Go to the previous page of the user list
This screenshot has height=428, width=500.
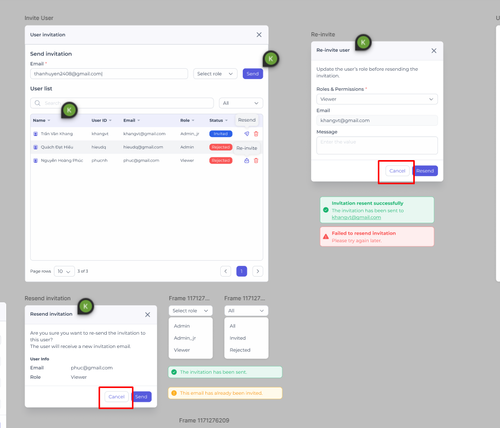click(x=226, y=271)
